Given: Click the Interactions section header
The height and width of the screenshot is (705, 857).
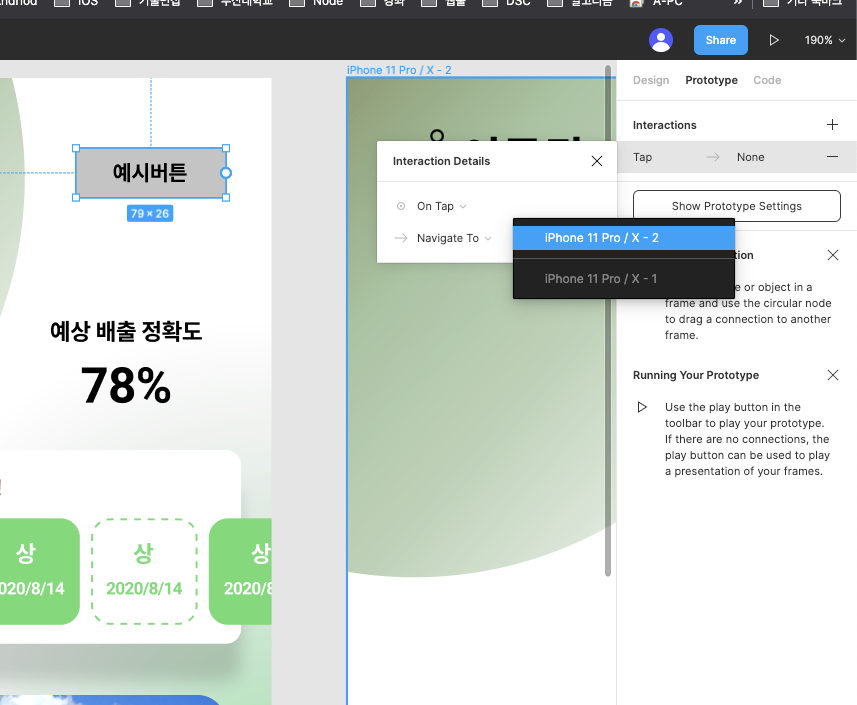Looking at the screenshot, I should tap(665, 125).
